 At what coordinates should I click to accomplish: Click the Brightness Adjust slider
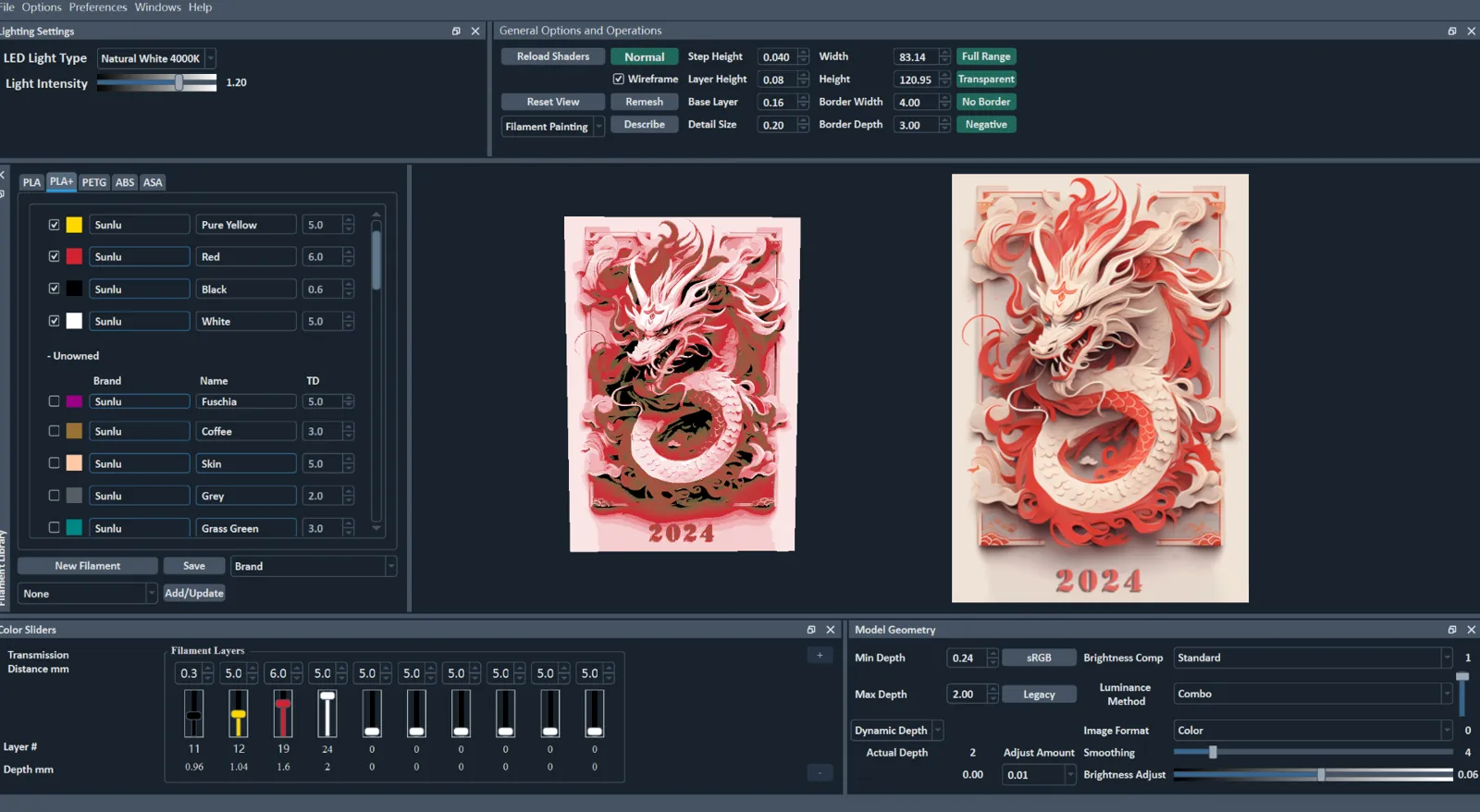[1313, 775]
